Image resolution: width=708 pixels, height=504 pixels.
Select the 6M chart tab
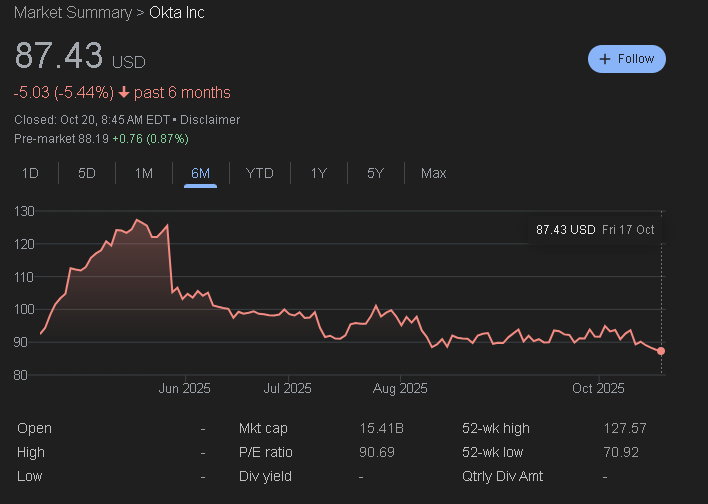coord(200,173)
